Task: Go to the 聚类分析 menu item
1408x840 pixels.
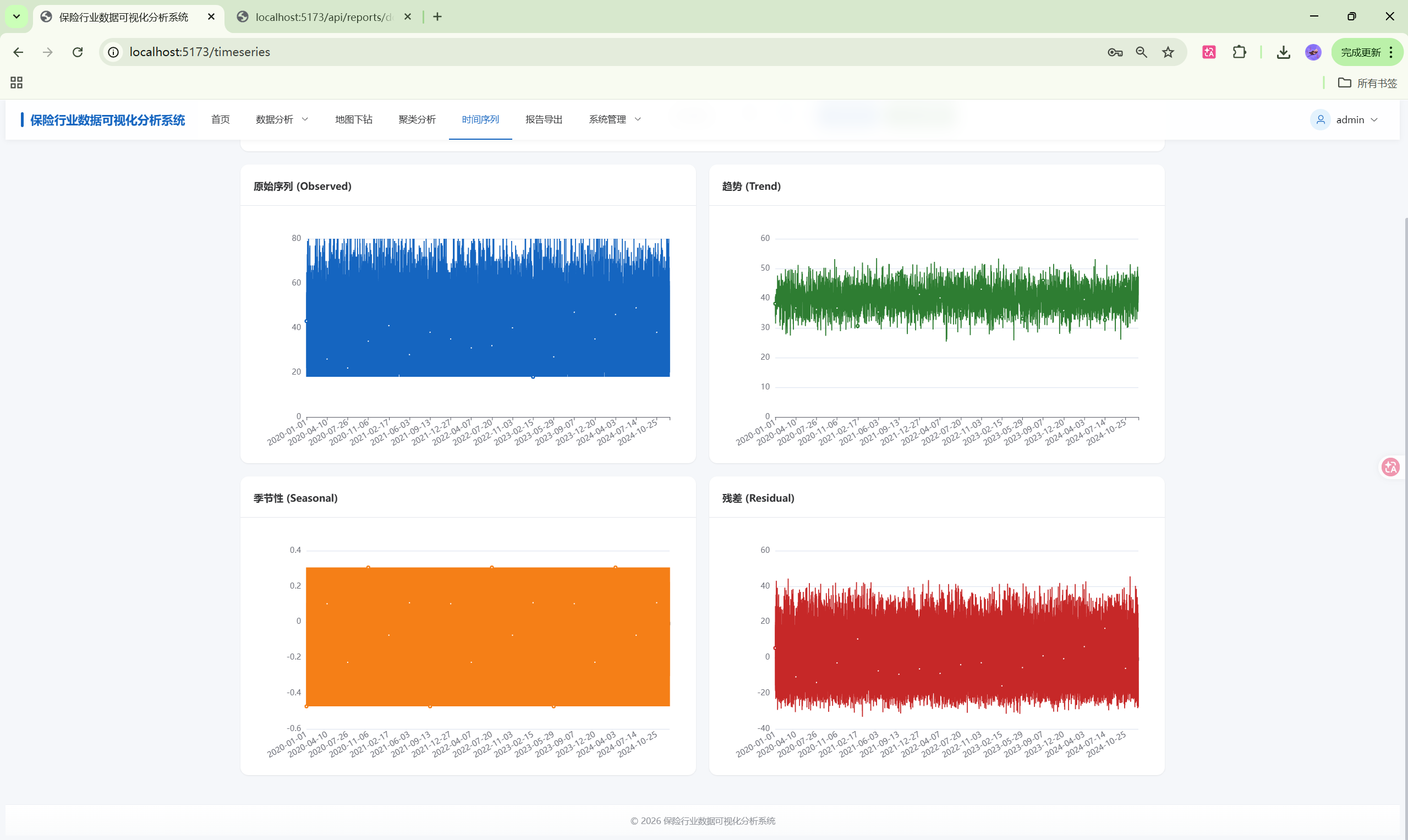Action: pos(417,119)
